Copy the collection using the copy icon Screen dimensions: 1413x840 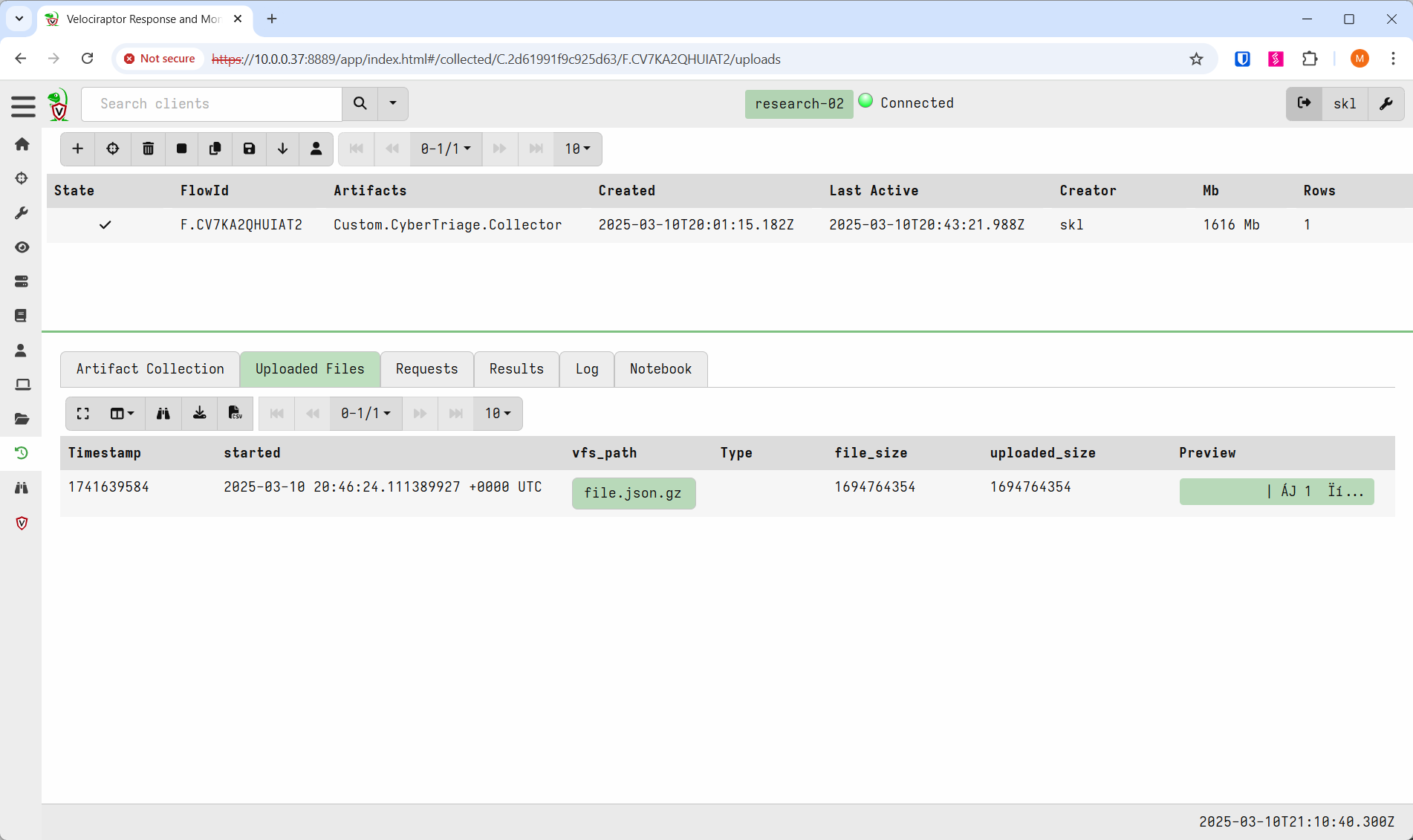pyautogui.click(x=215, y=149)
